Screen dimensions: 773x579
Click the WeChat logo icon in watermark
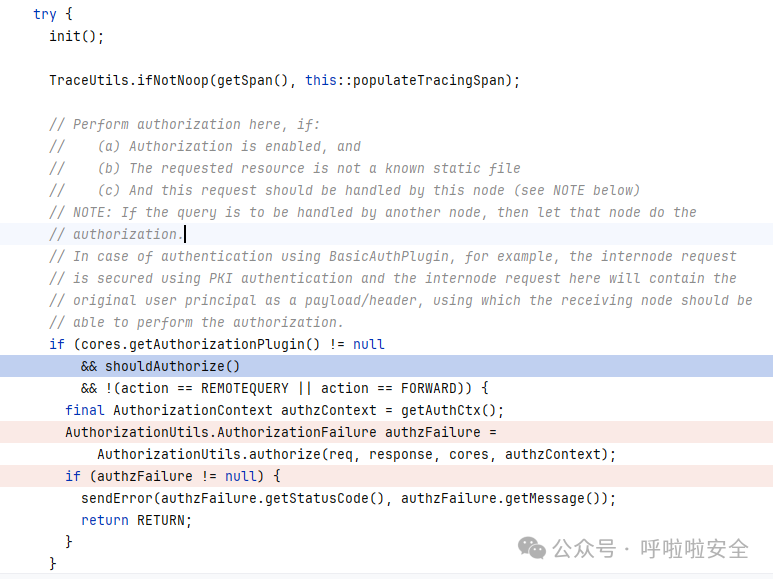(532, 548)
